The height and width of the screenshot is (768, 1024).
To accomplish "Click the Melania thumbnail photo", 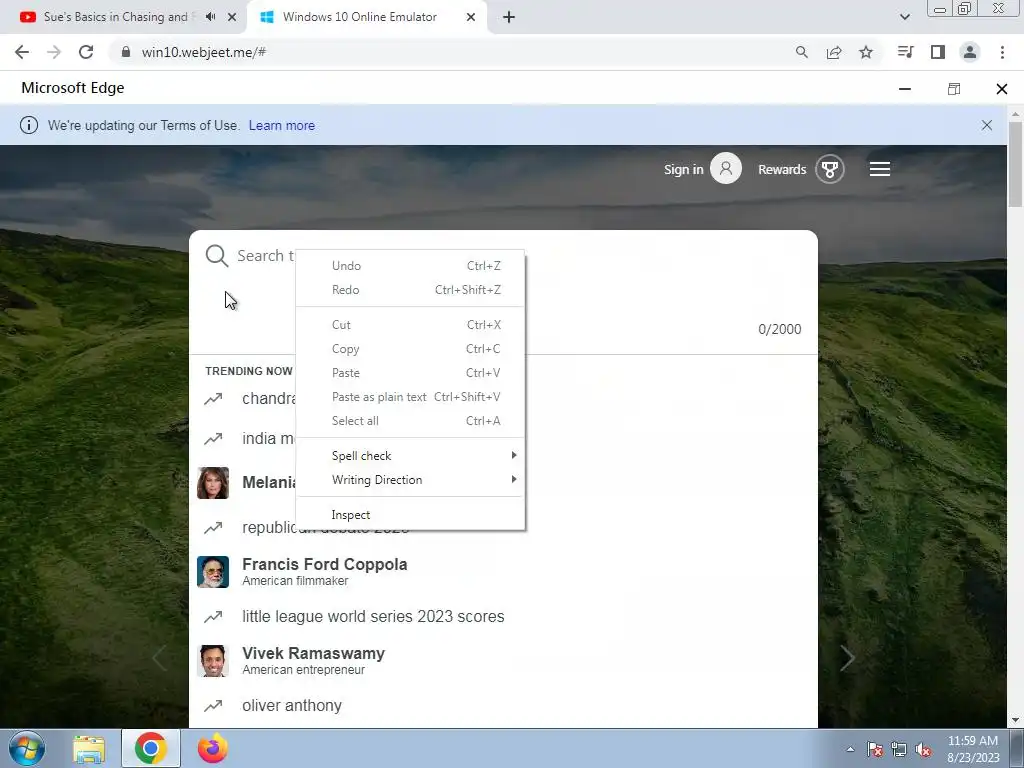I will [x=213, y=483].
